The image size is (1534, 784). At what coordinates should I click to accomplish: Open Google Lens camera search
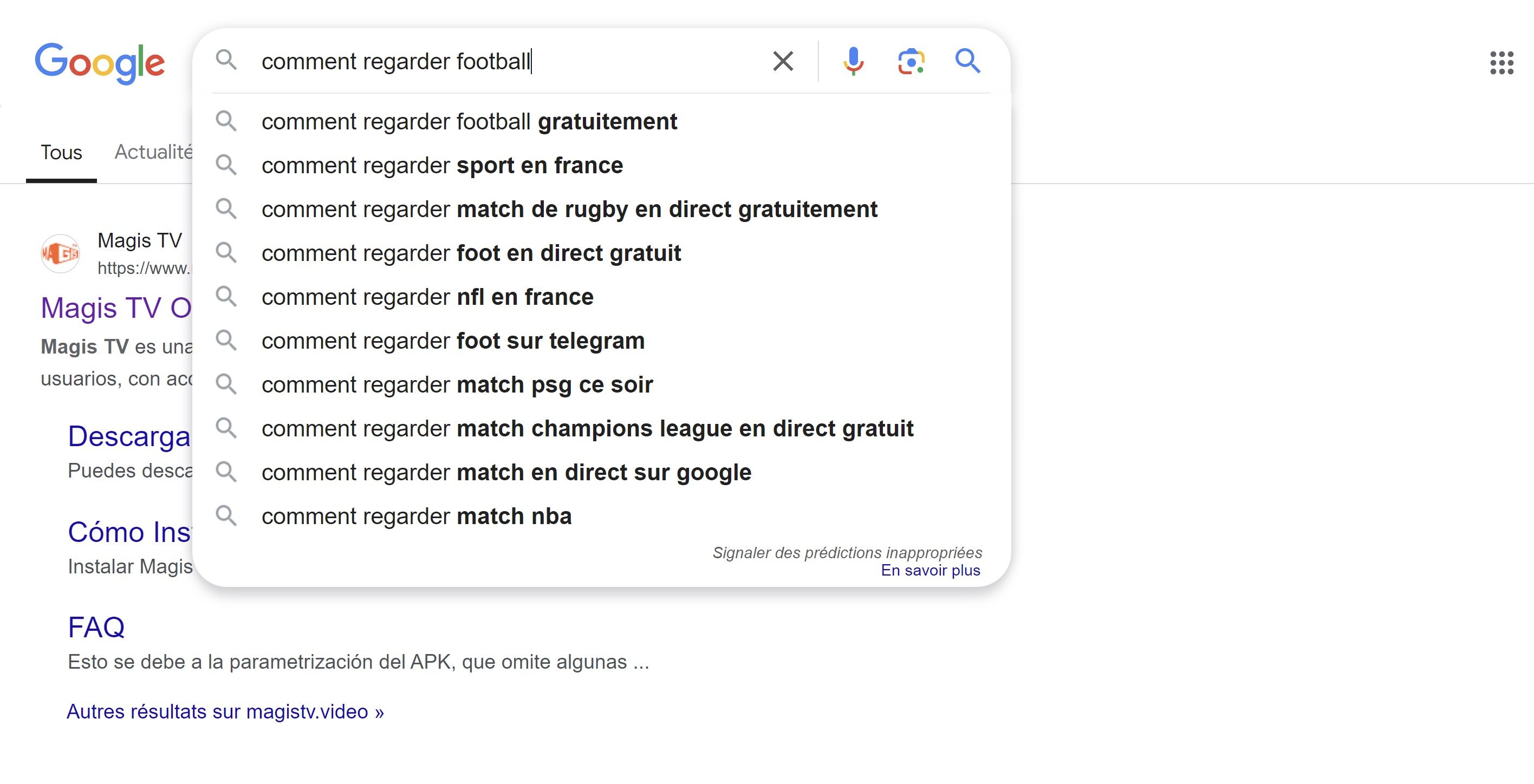[x=909, y=61]
